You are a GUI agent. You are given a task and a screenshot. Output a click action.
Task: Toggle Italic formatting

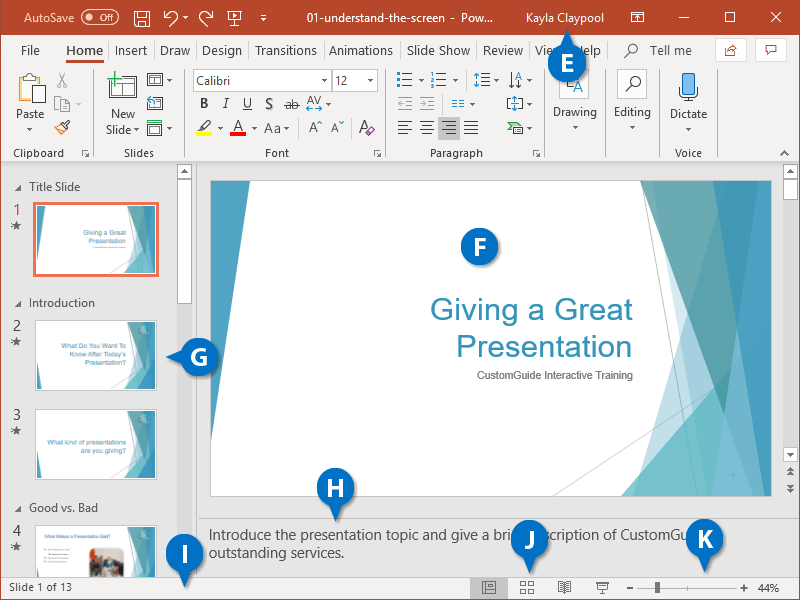225,104
